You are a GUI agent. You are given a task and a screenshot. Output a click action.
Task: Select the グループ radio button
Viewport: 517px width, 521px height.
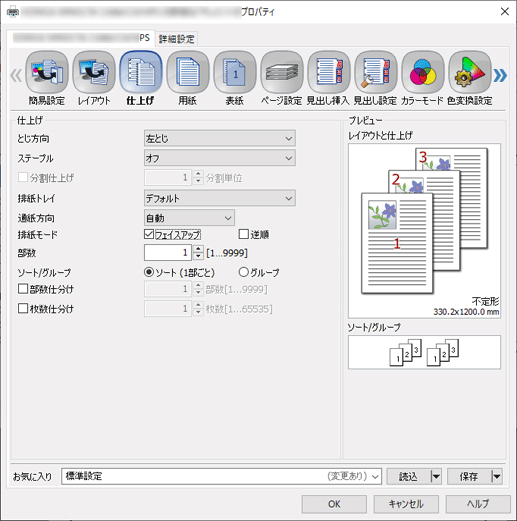pyautogui.click(x=243, y=272)
